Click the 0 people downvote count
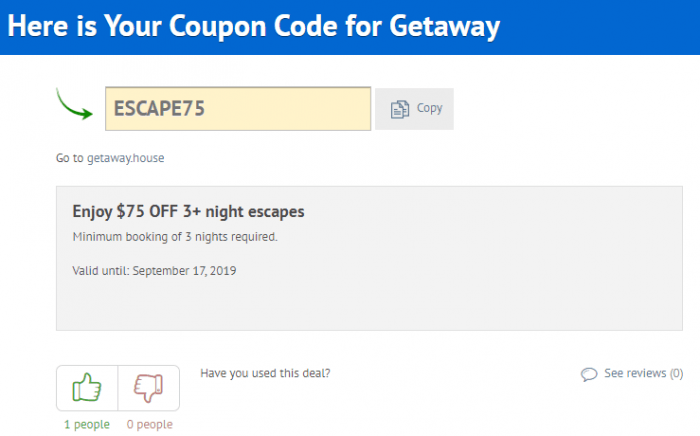Image resolution: width=700 pixels, height=436 pixels. point(150,424)
